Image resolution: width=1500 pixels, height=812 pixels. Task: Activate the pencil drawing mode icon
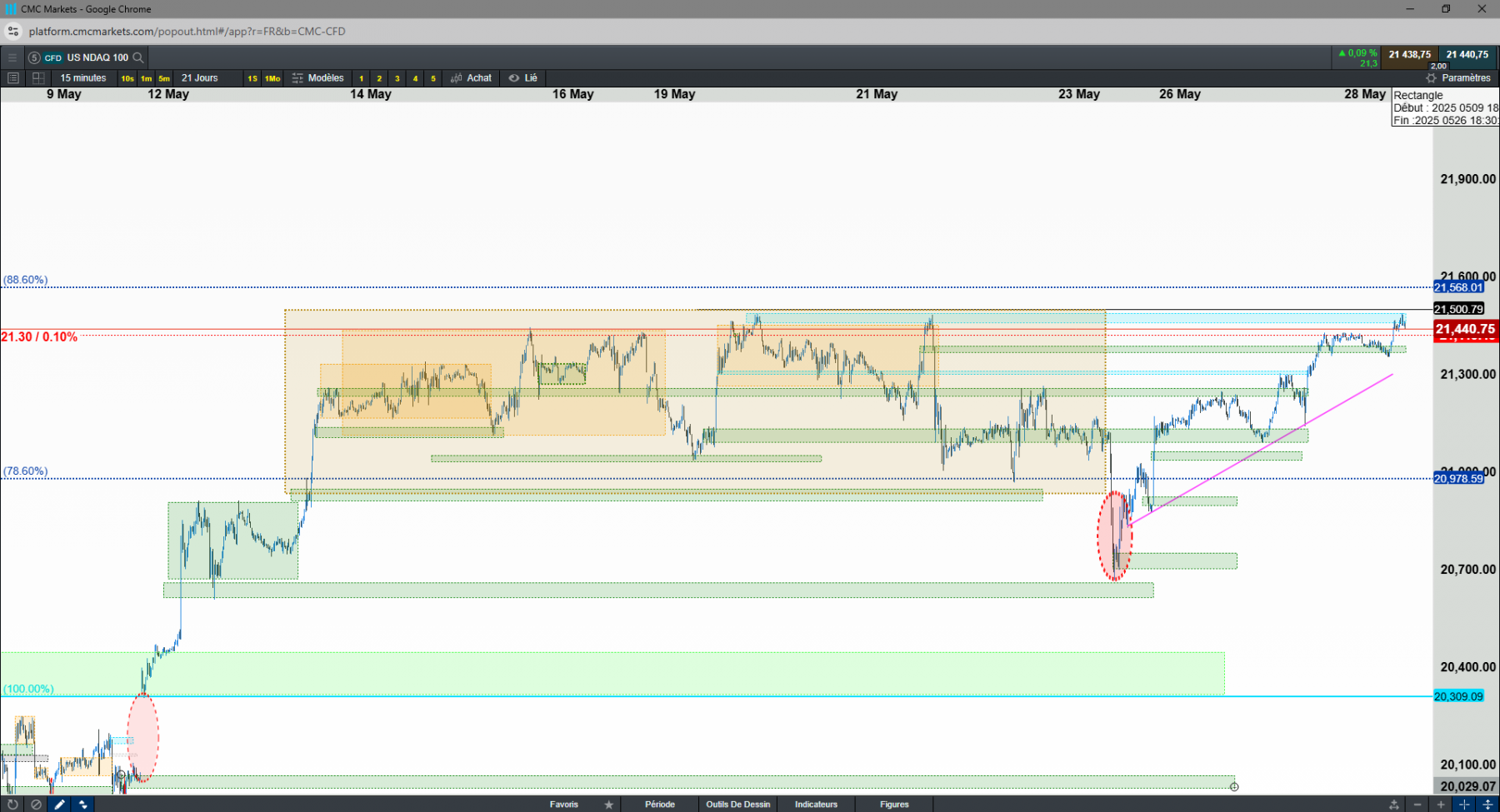[59, 805]
